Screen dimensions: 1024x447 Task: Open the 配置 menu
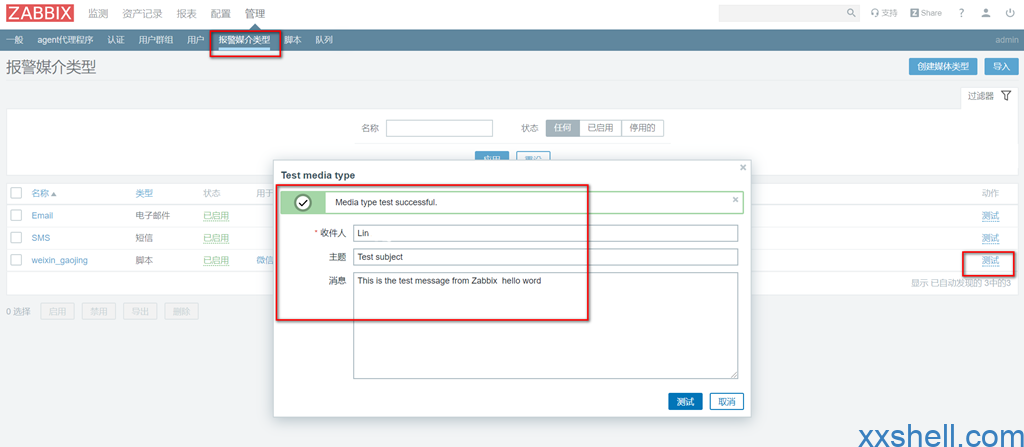click(221, 13)
